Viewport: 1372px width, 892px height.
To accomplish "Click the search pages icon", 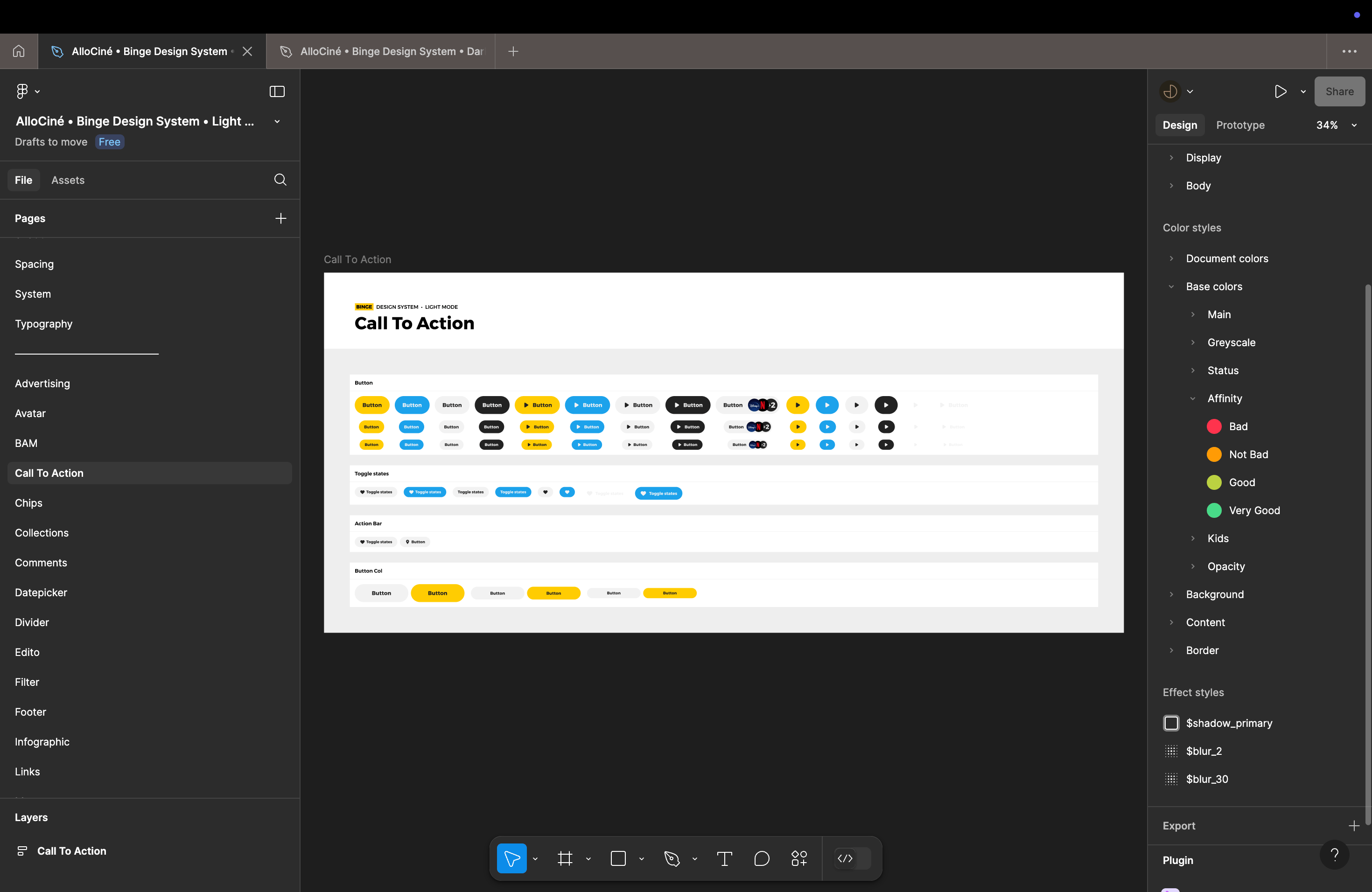I will pos(280,180).
